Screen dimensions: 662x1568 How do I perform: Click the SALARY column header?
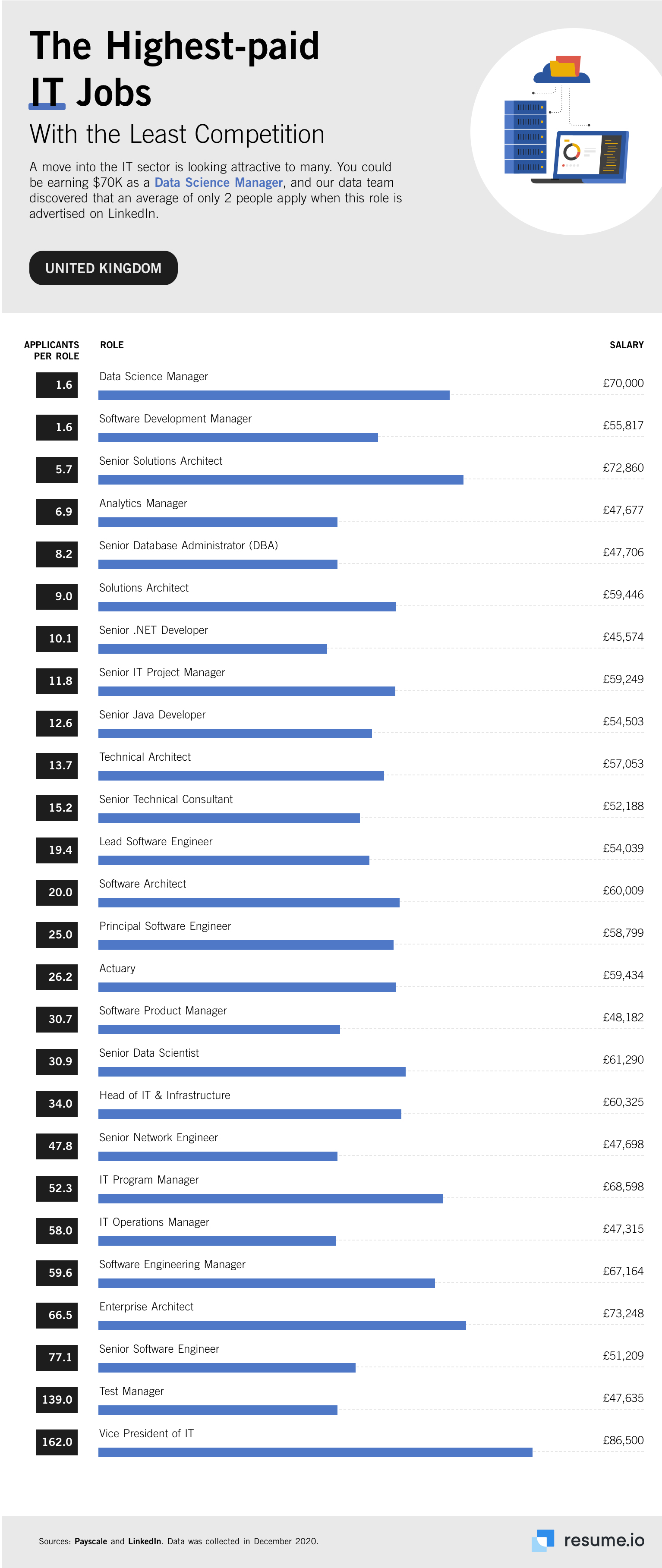[626, 344]
